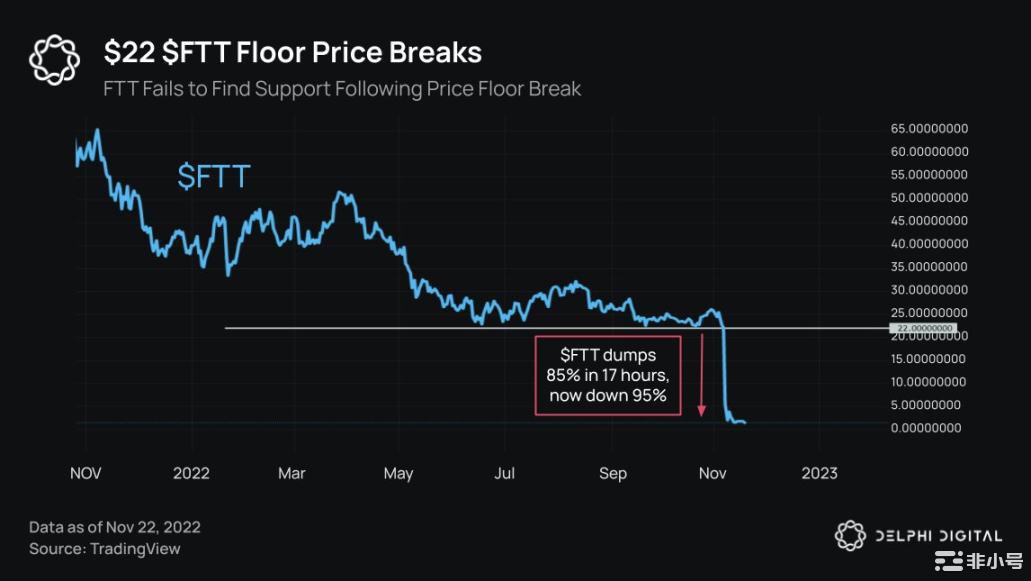This screenshot has width=1031, height=581.
Task: Click the blue $FTT series label
Action: tap(213, 177)
